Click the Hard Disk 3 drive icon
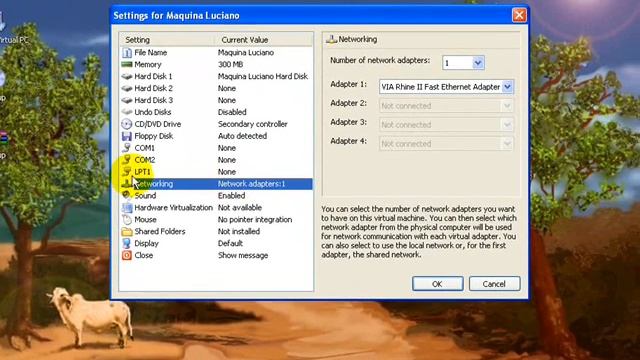 pyautogui.click(x=127, y=100)
